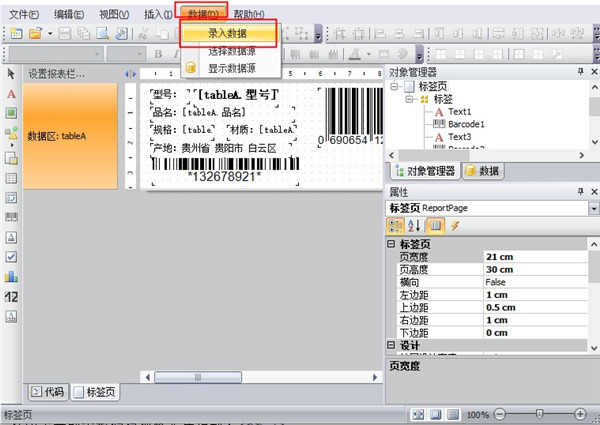Screen dimensions: 600x425
Task: Collapse the 标签页 tree node
Action: pyautogui.click(x=395, y=87)
